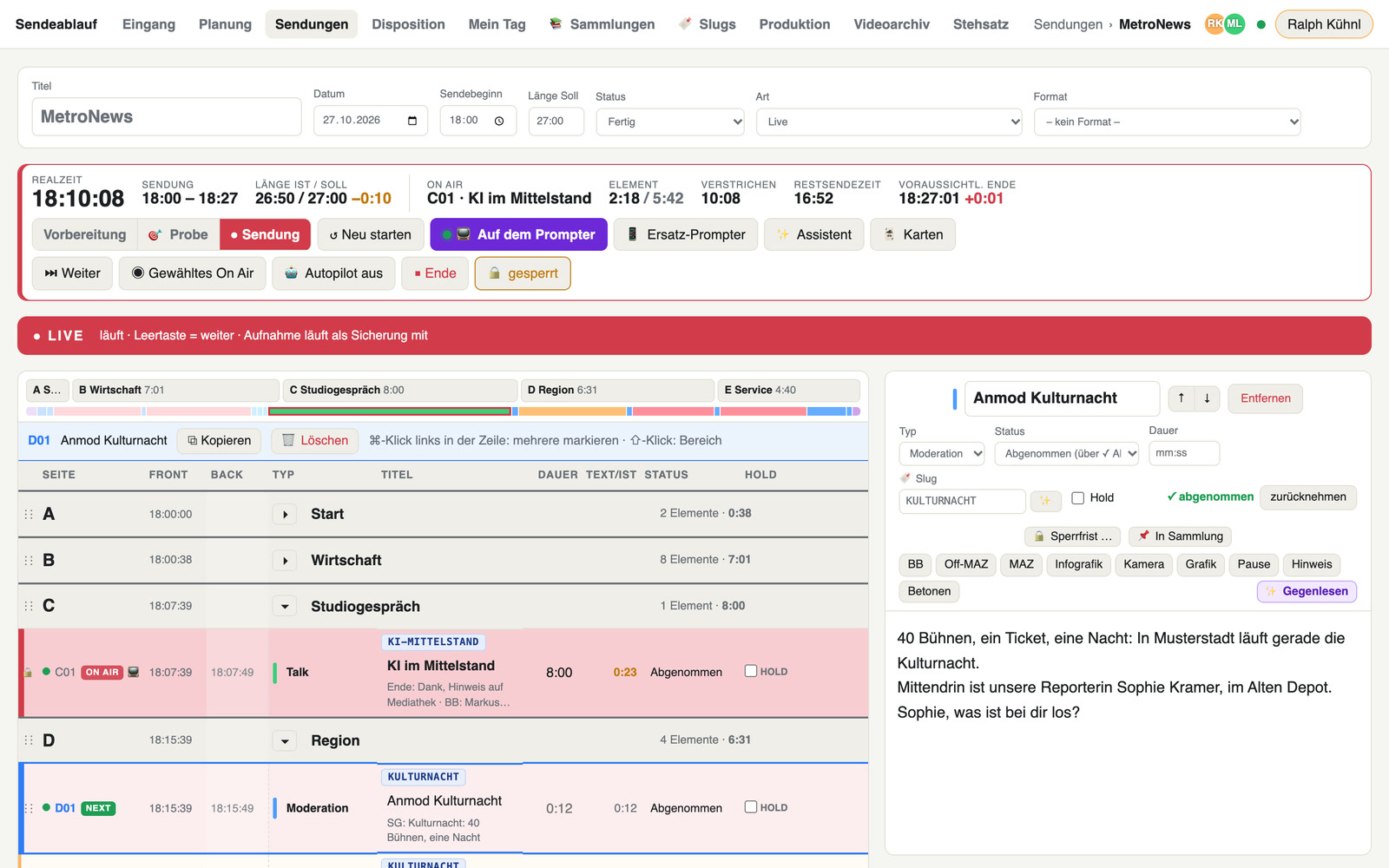1389x868 pixels.
Task: Turn off the Autopilot
Action: tap(333, 273)
